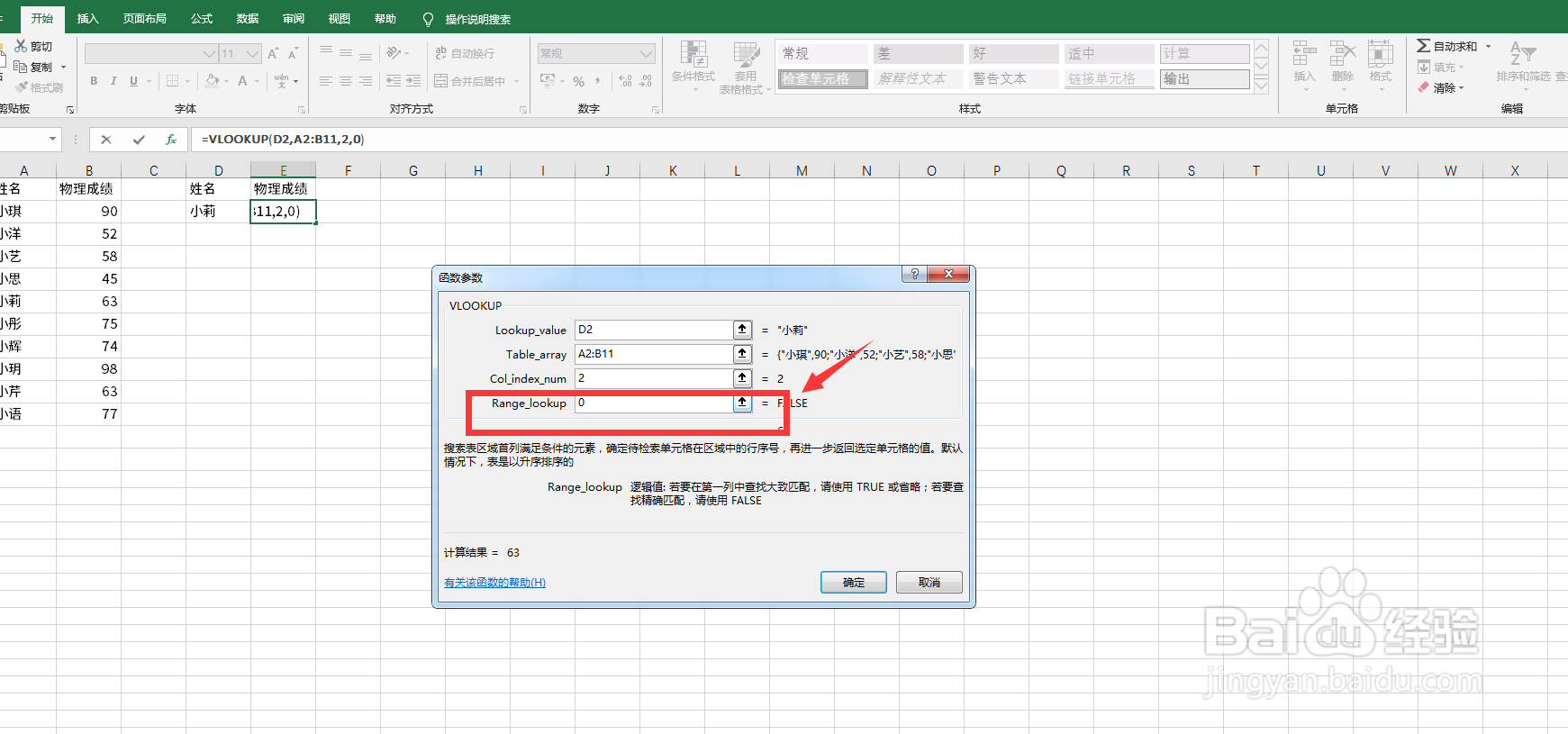
Task: Click the Middle Align icon
Action: coord(346,53)
